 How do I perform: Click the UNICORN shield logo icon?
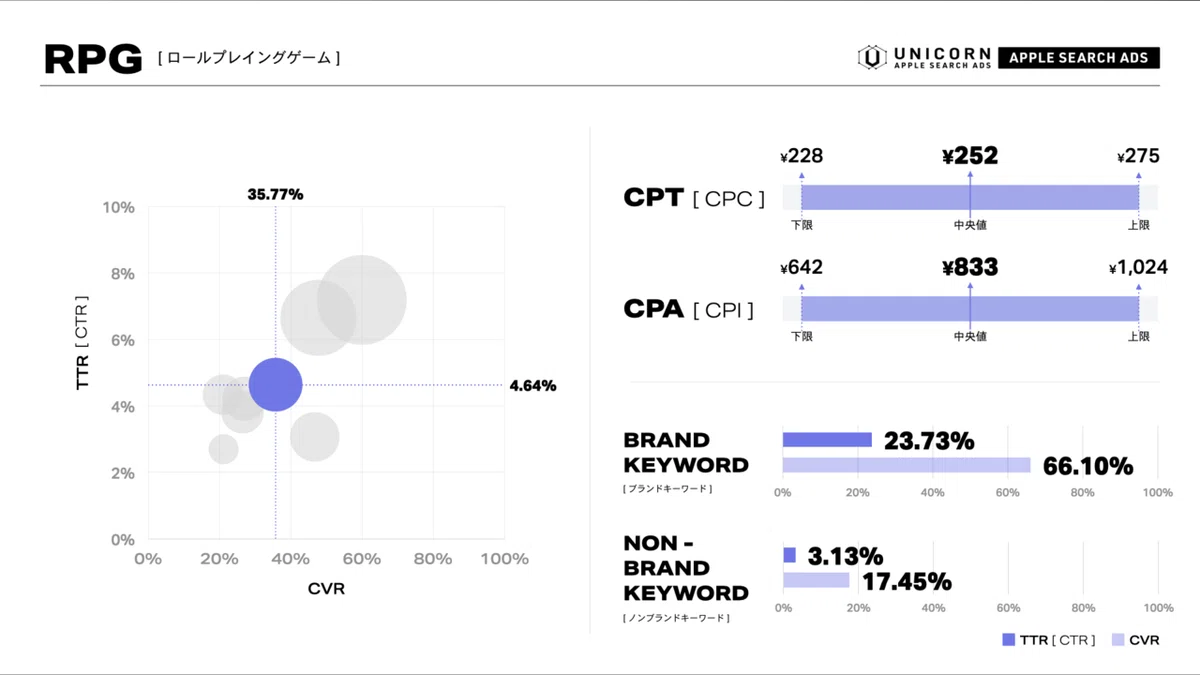[x=872, y=57]
